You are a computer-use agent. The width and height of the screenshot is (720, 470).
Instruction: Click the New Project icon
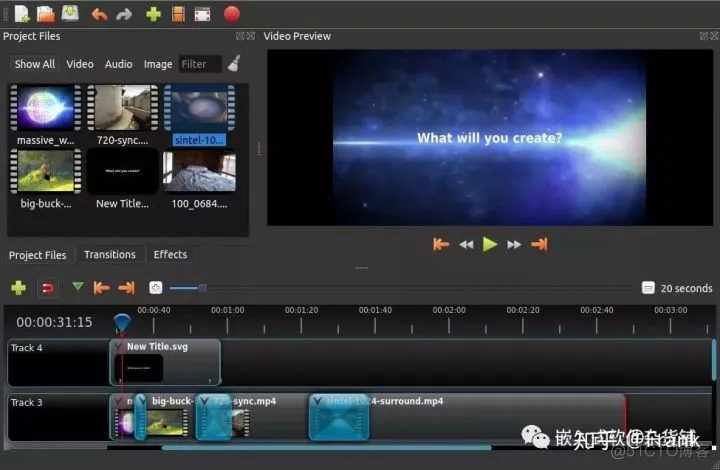(22, 14)
